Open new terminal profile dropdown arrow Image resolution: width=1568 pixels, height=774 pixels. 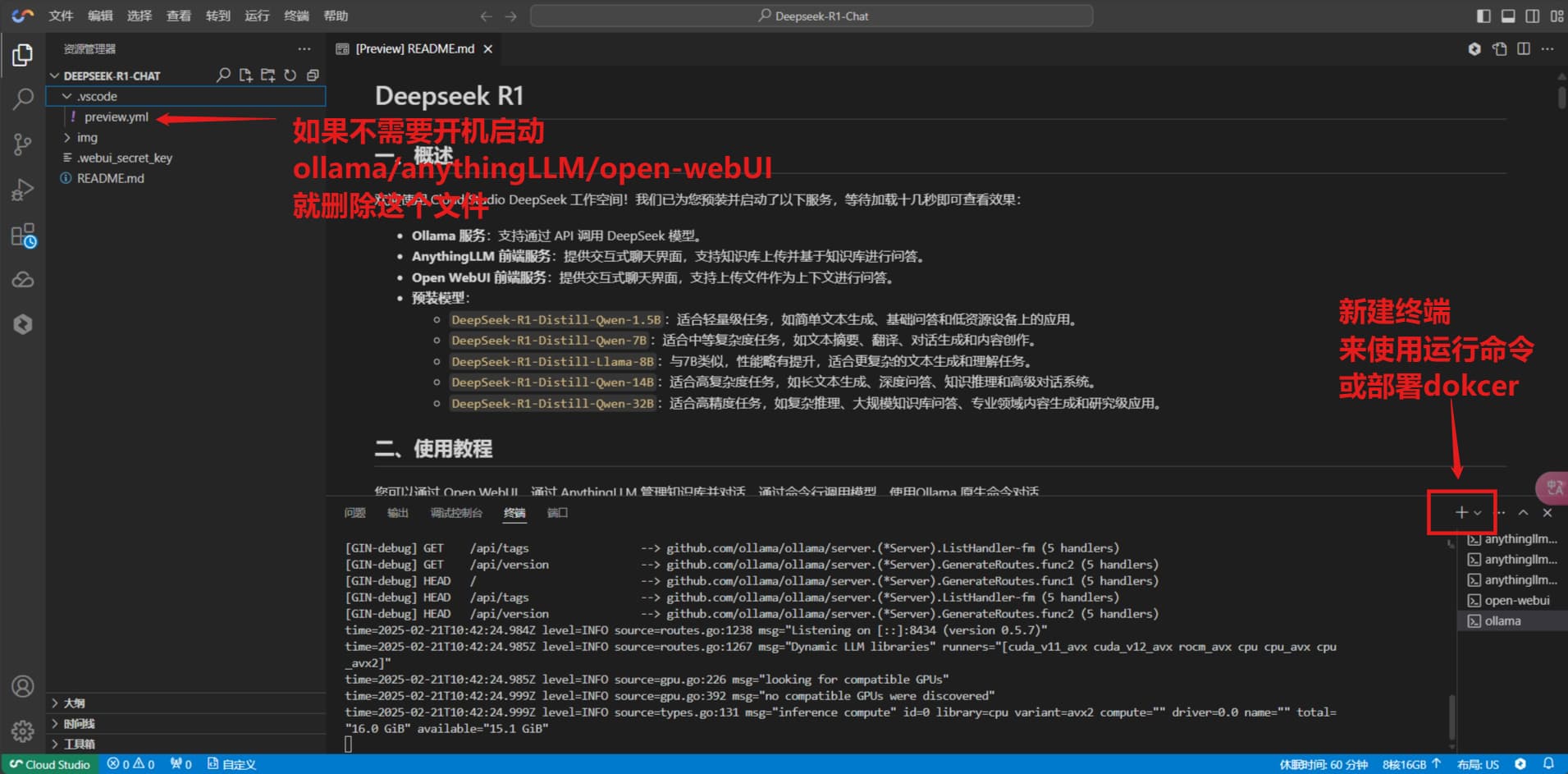click(x=1478, y=512)
